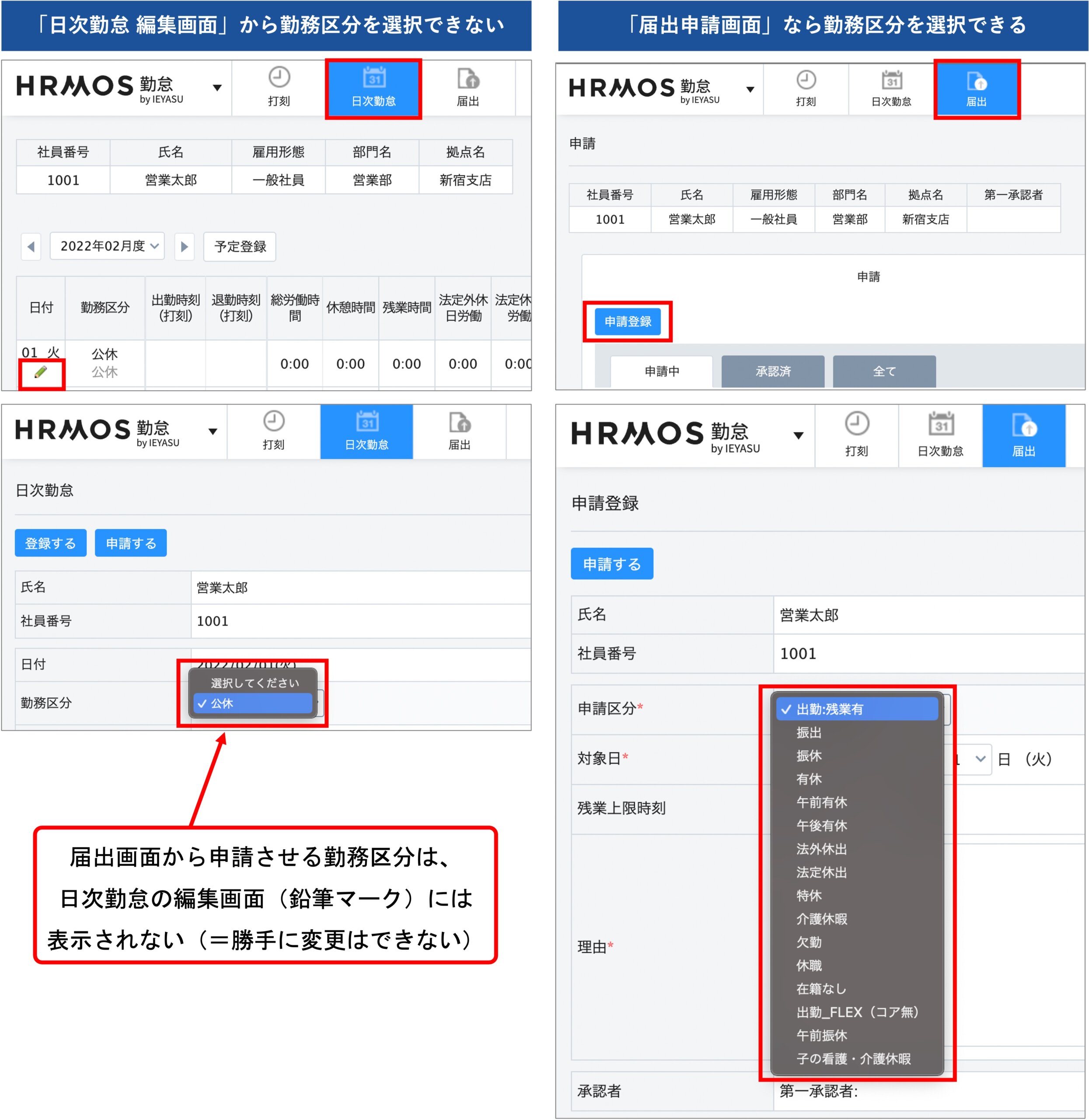
Task: Click the 日次勤怠 calendar icon in the top-right panel
Action: 891,81
